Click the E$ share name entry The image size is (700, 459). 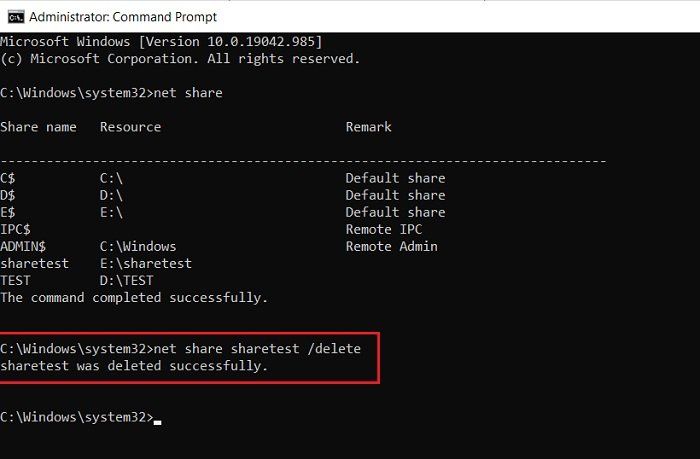[x=8, y=212]
